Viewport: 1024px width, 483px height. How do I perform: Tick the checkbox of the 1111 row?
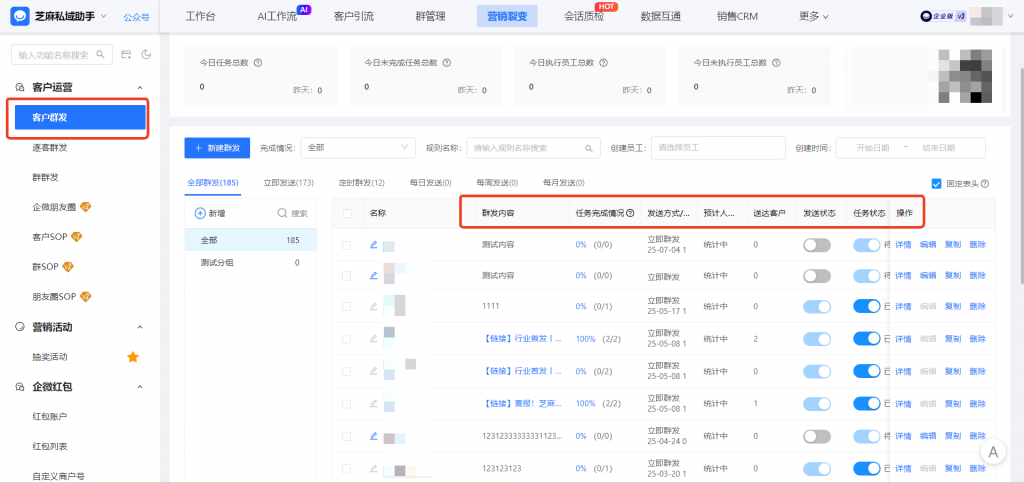pos(347,306)
